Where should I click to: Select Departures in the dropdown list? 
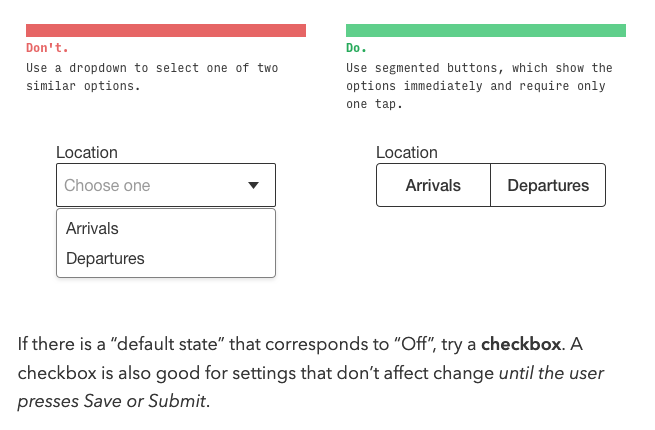click(x=105, y=259)
